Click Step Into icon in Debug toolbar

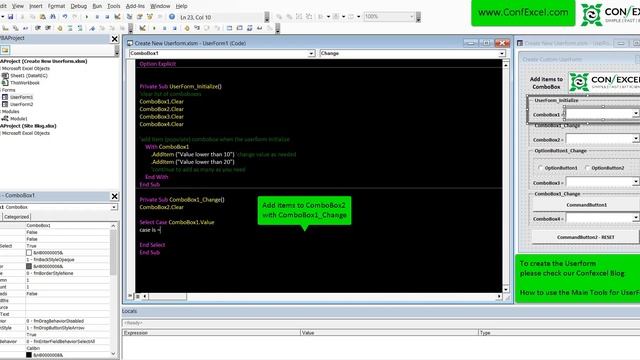click(197, 28)
